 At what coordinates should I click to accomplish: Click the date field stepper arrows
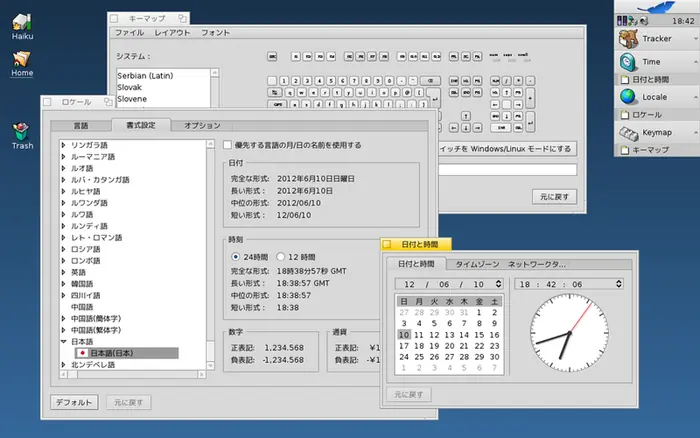(497, 284)
